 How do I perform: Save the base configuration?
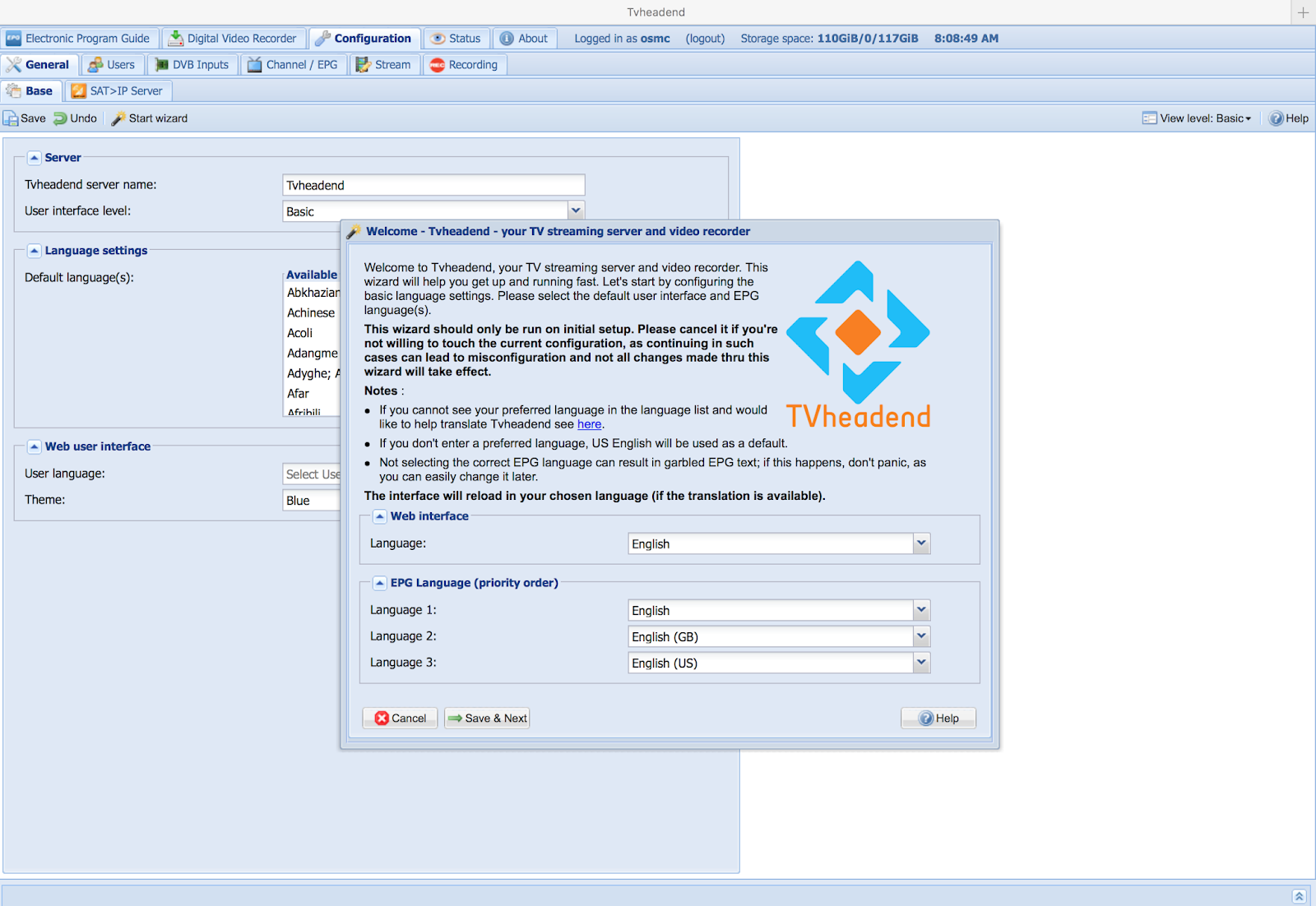[25, 118]
